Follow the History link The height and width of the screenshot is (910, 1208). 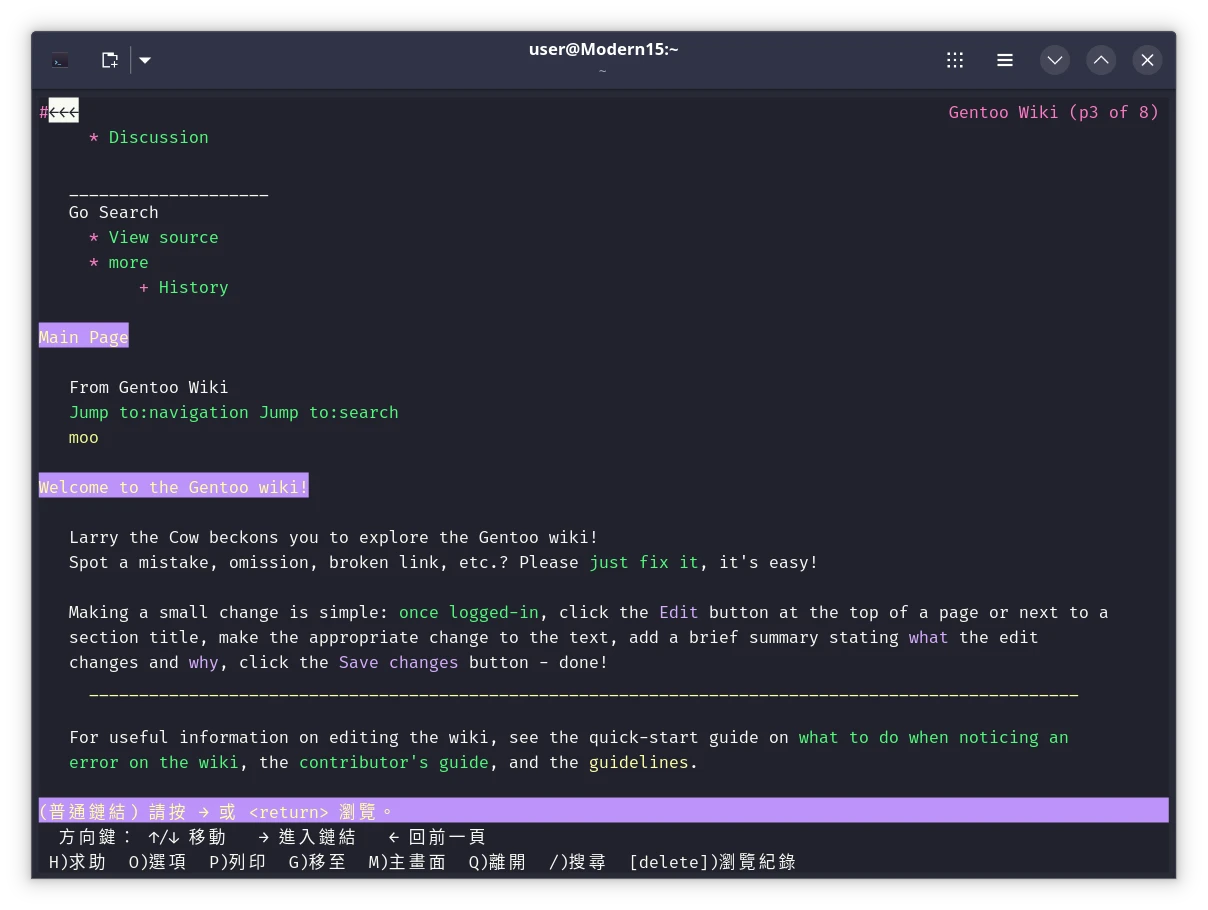pyautogui.click(x=193, y=287)
